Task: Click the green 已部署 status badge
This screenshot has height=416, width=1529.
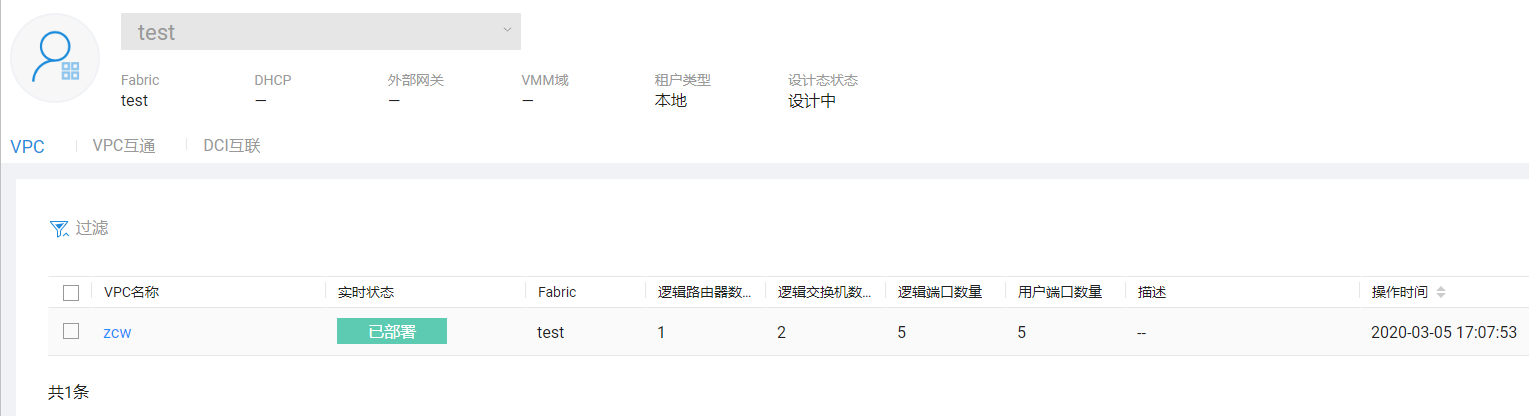Action: (x=392, y=332)
